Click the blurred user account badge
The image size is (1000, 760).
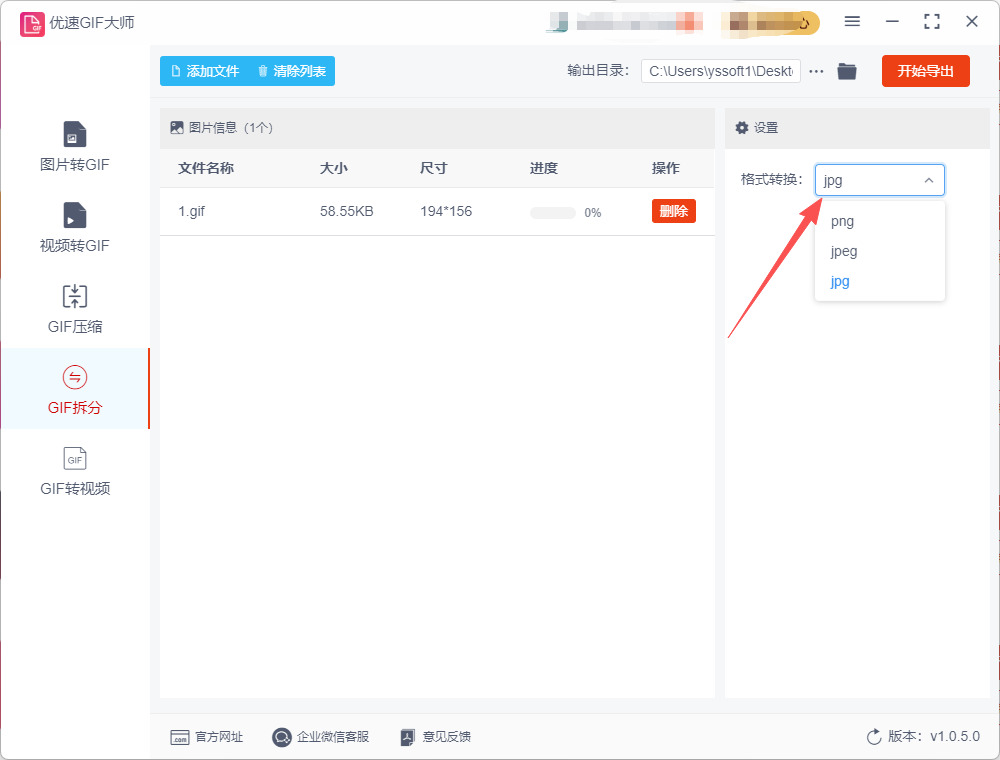point(770,23)
